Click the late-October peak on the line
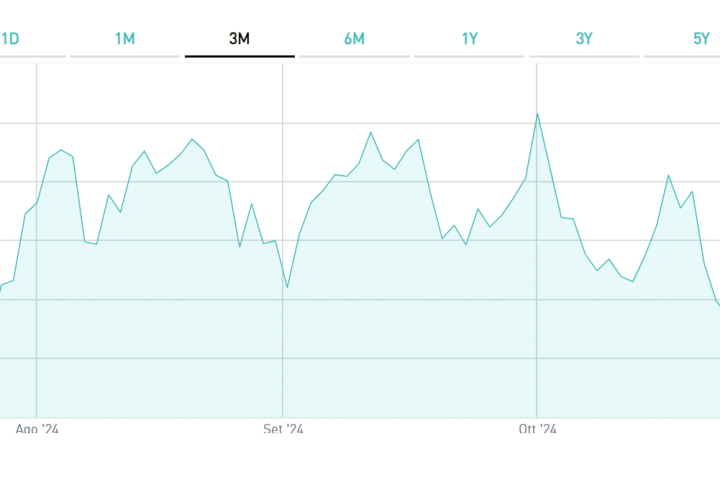 [x=668, y=175]
